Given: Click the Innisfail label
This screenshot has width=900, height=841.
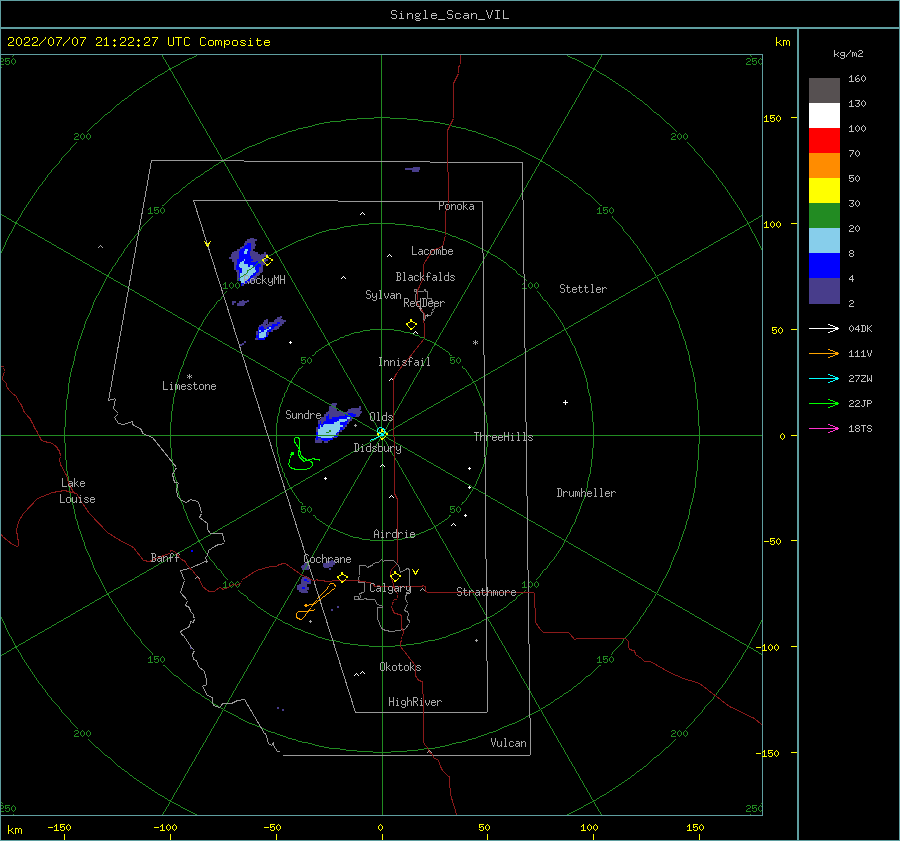Looking at the screenshot, I should (x=404, y=362).
